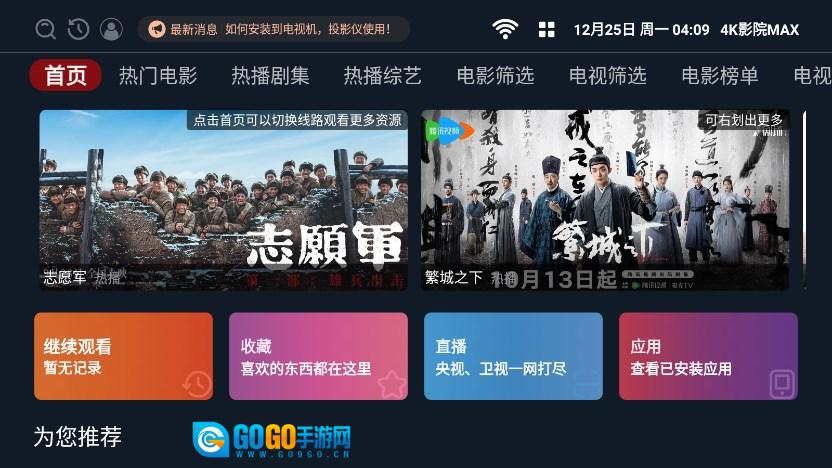832x468 pixels.
Task: Open the 直播 live TV card
Action: [x=513, y=356]
